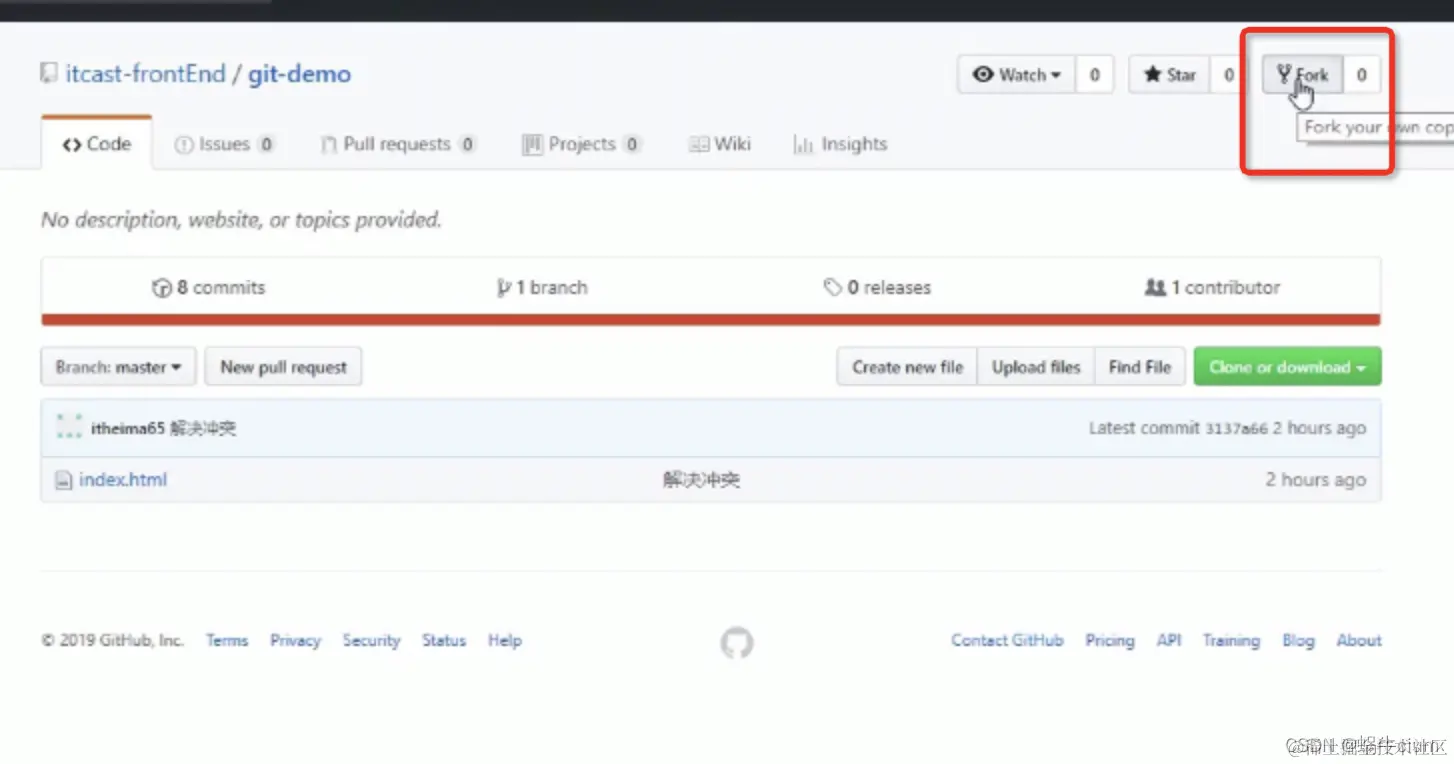Switch to the Issues tab

pos(224,144)
